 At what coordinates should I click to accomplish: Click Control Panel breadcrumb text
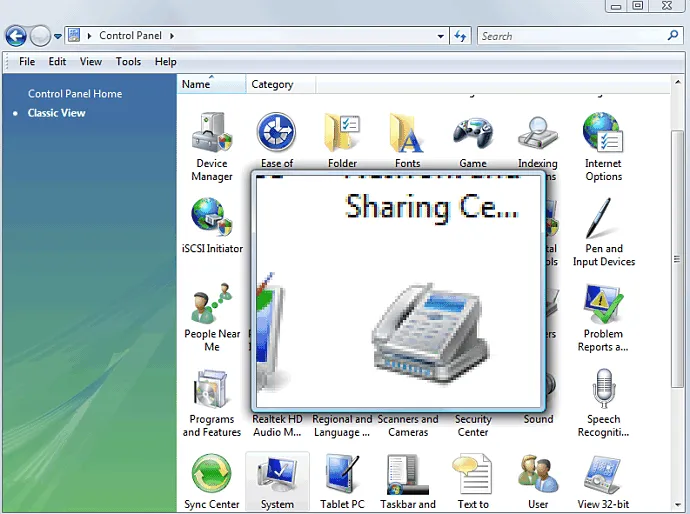[x=130, y=36]
